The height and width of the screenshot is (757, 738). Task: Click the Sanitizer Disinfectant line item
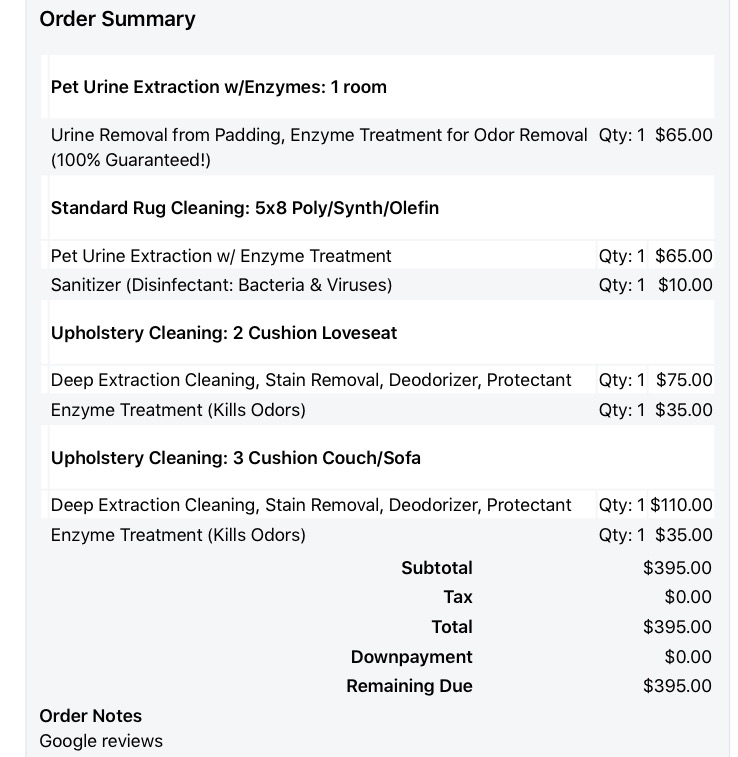point(221,285)
